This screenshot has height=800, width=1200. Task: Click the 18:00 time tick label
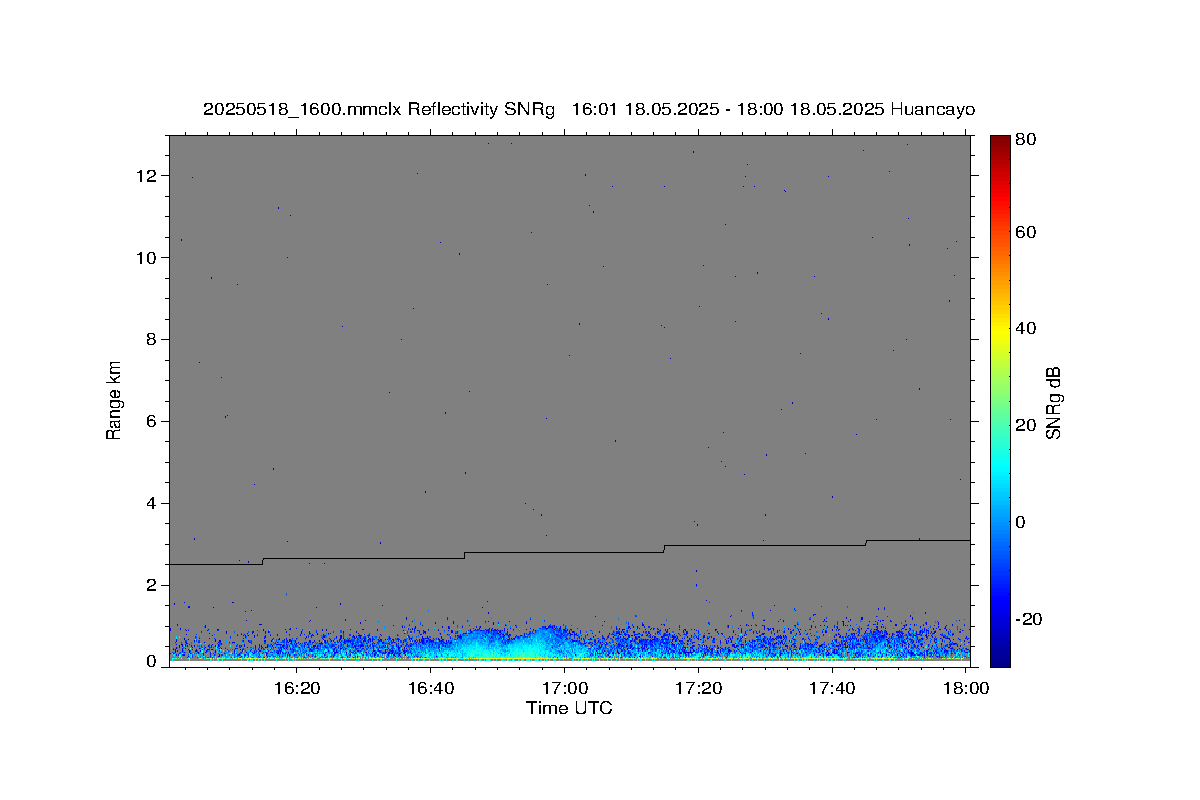click(966, 688)
